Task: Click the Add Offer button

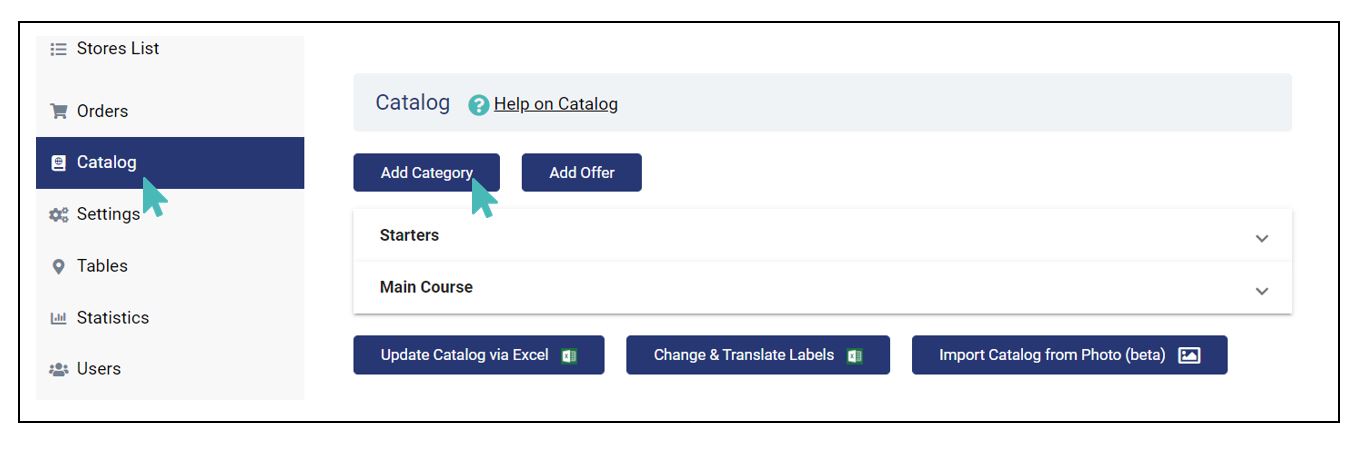Action: click(581, 172)
